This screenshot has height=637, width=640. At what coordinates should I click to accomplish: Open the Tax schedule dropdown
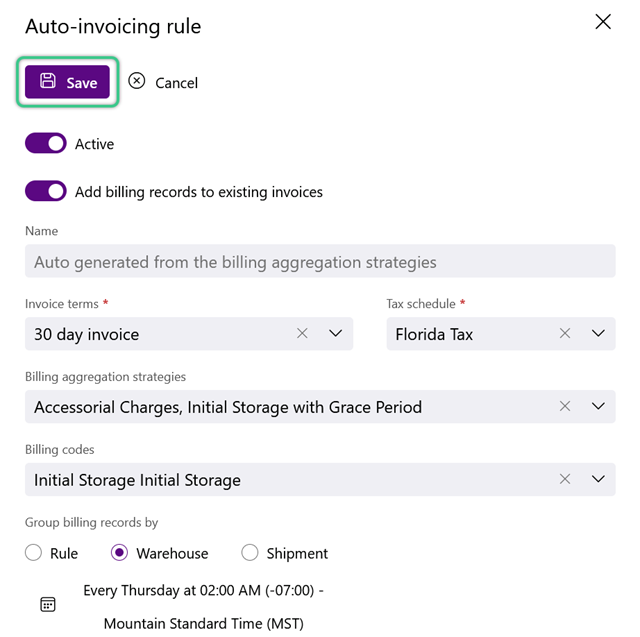point(598,334)
